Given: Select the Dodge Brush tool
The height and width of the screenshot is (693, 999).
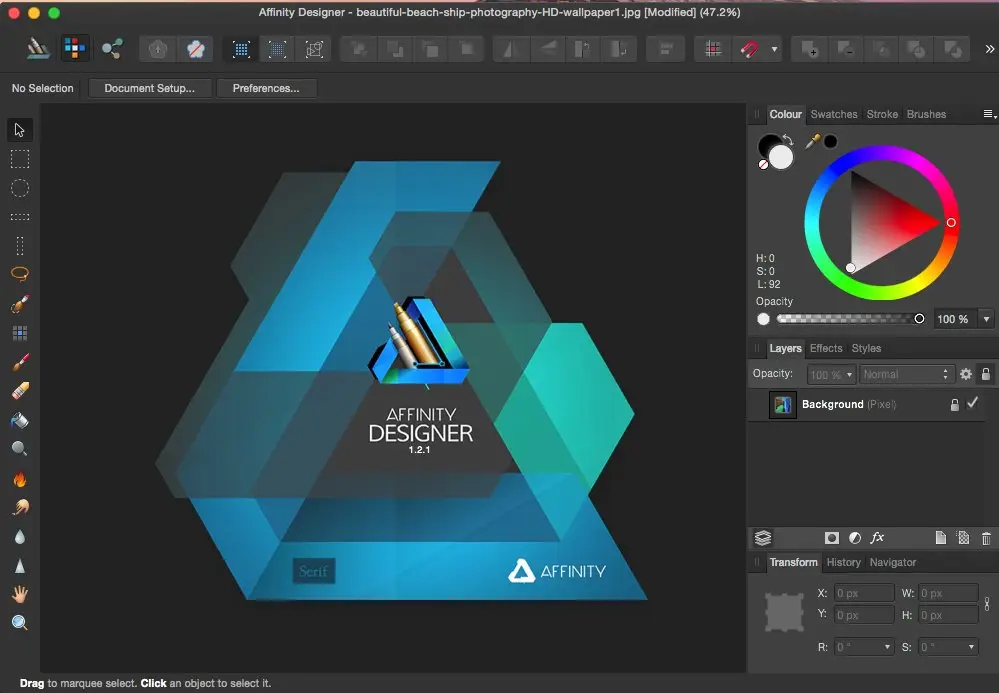Looking at the screenshot, I should click(x=20, y=448).
